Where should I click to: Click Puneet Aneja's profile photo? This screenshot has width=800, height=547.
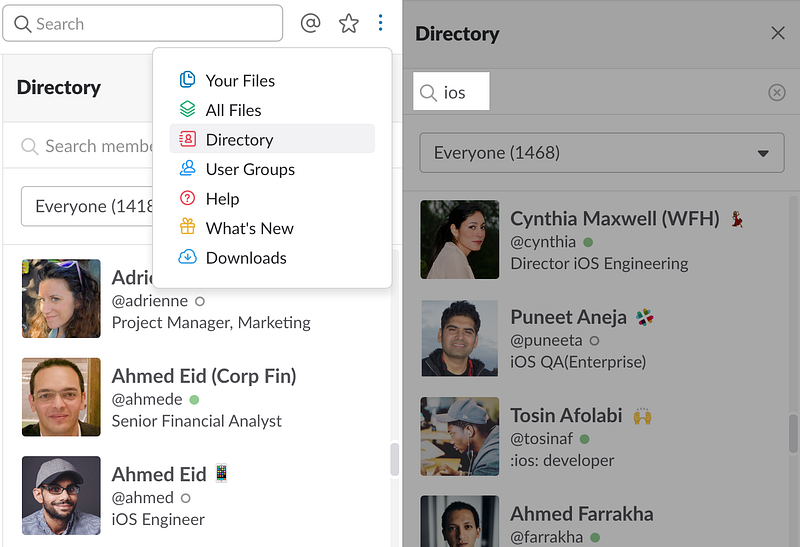[460, 338]
